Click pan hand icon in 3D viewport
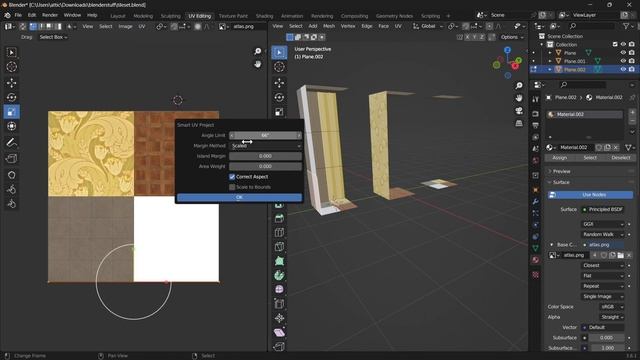640x360 pixels. (x=519, y=98)
